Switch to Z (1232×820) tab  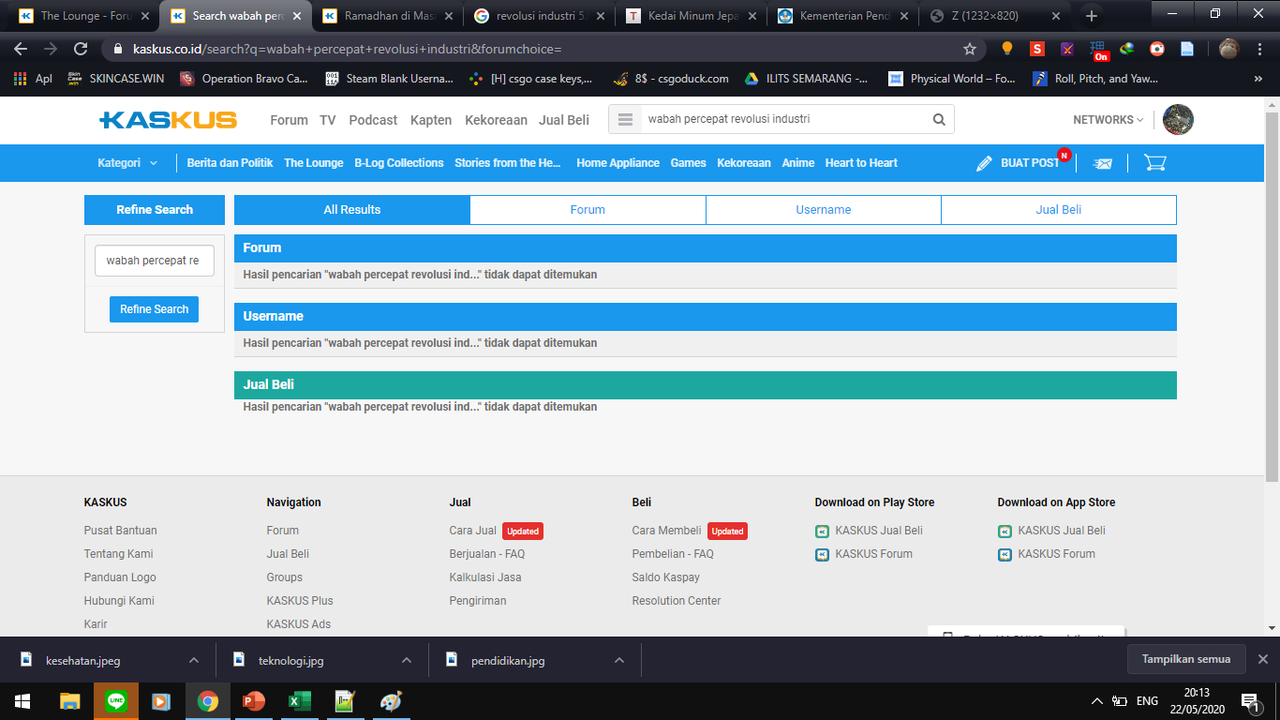[993, 16]
